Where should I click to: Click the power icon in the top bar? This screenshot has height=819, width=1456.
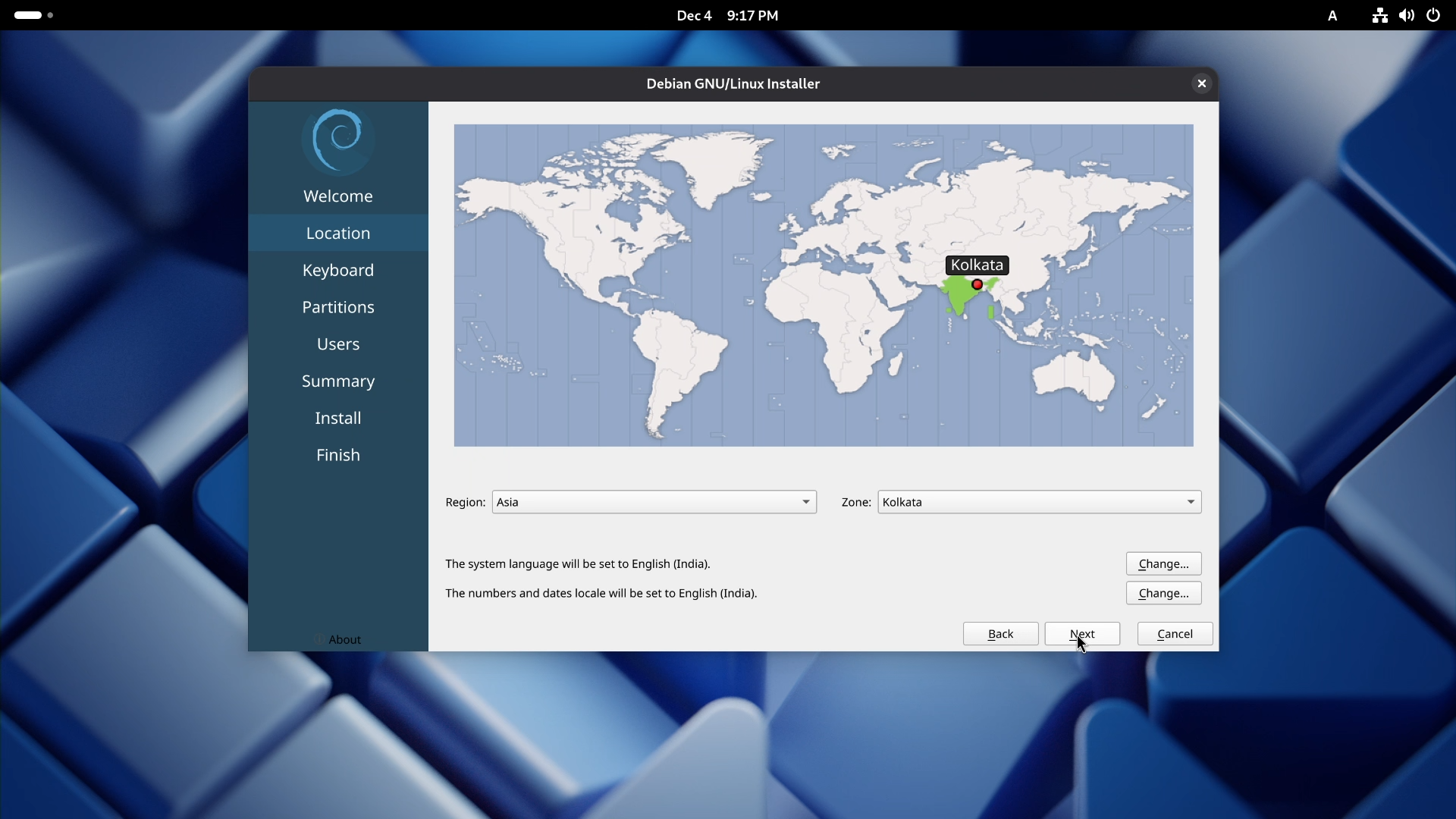pyautogui.click(x=1433, y=15)
